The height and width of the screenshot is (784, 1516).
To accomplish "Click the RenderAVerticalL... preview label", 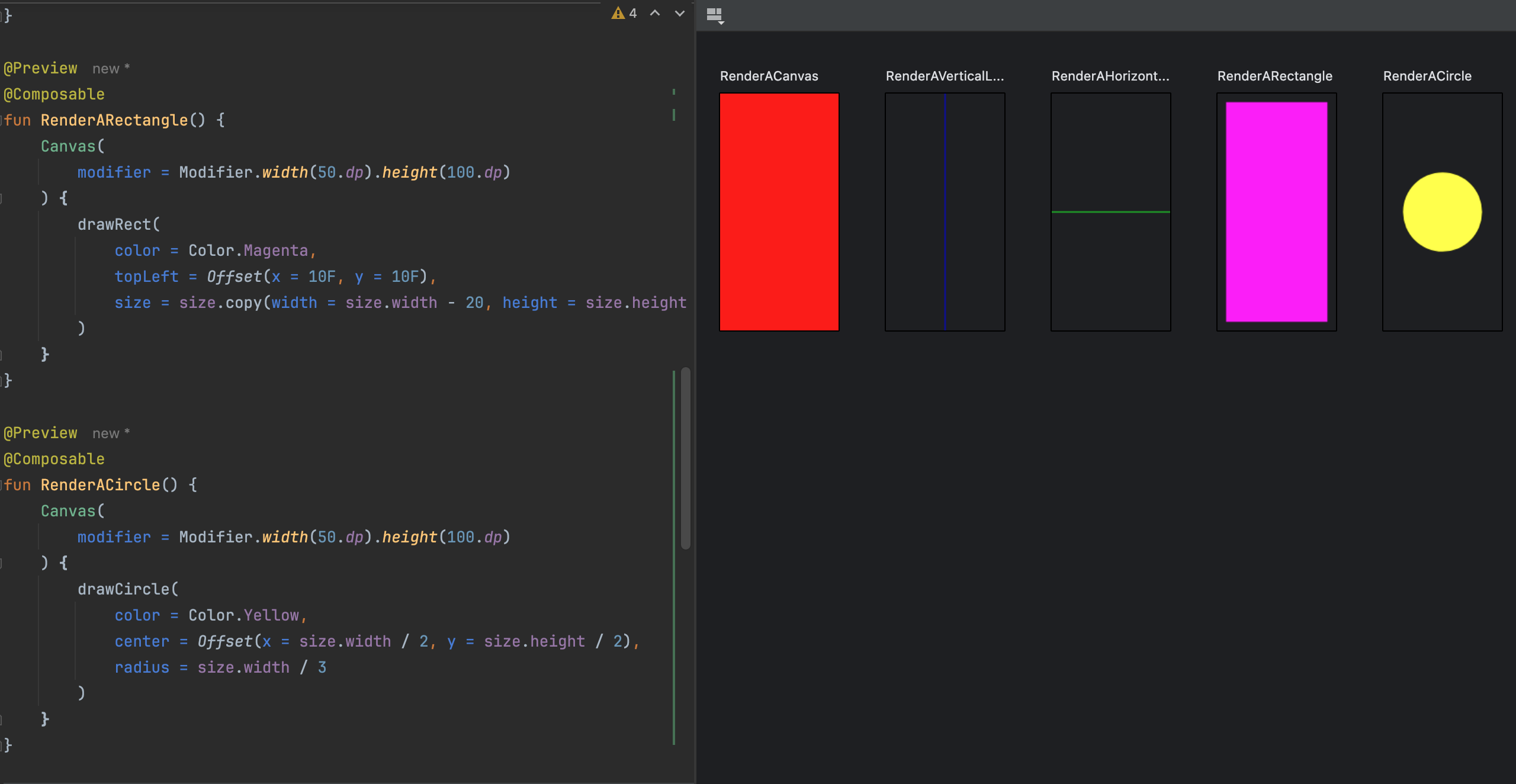I will click(945, 76).
